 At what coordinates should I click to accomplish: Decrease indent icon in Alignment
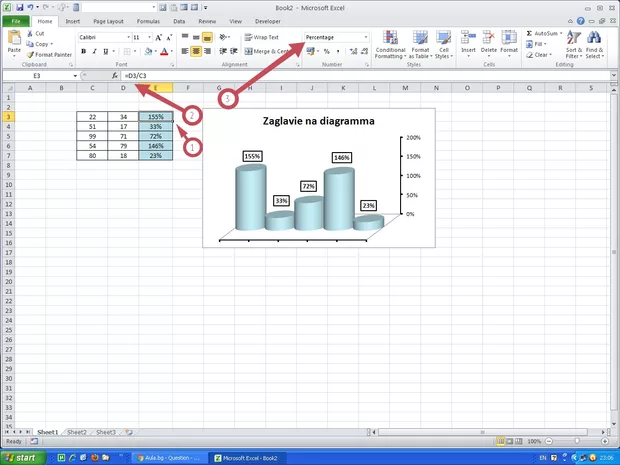pos(223,51)
